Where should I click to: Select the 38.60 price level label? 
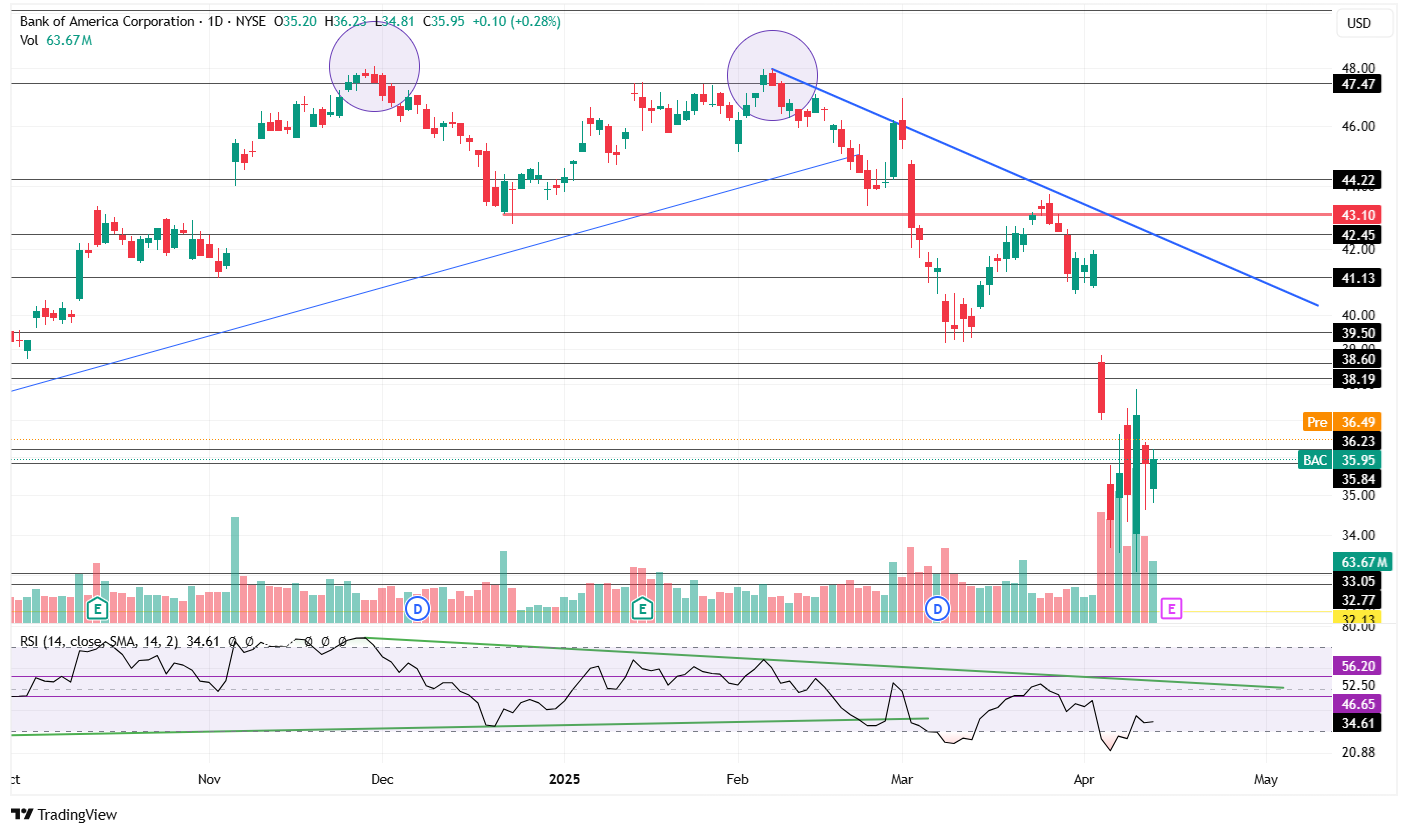pyautogui.click(x=1357, y=358)
